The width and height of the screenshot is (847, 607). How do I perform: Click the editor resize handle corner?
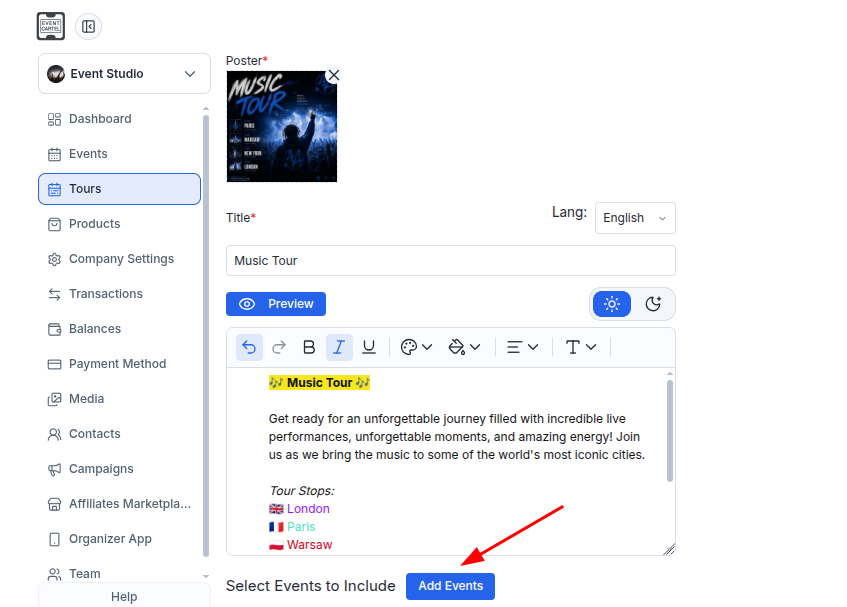[x=669, y=549]
